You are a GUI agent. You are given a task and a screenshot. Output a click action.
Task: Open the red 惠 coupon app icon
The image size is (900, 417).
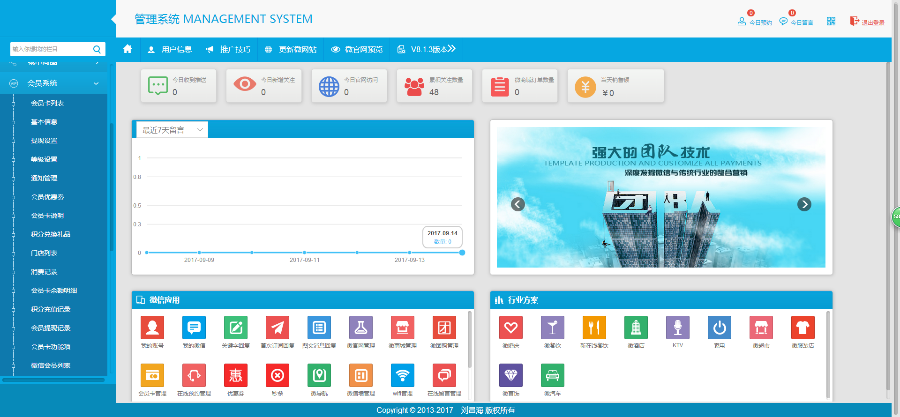236,375
